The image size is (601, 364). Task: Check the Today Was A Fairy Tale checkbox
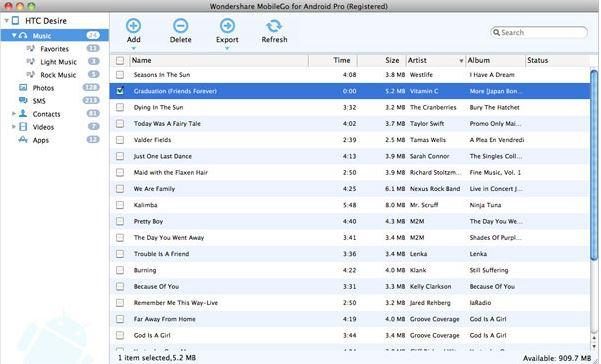pyautogui.click(x=120, y=123)
